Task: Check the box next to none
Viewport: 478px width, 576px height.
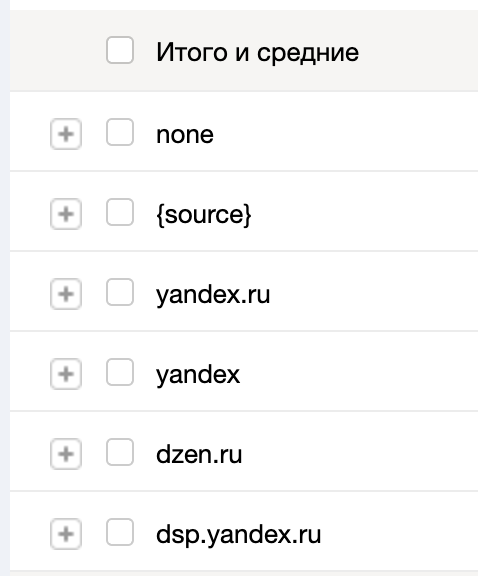Action: pos(120,132)
